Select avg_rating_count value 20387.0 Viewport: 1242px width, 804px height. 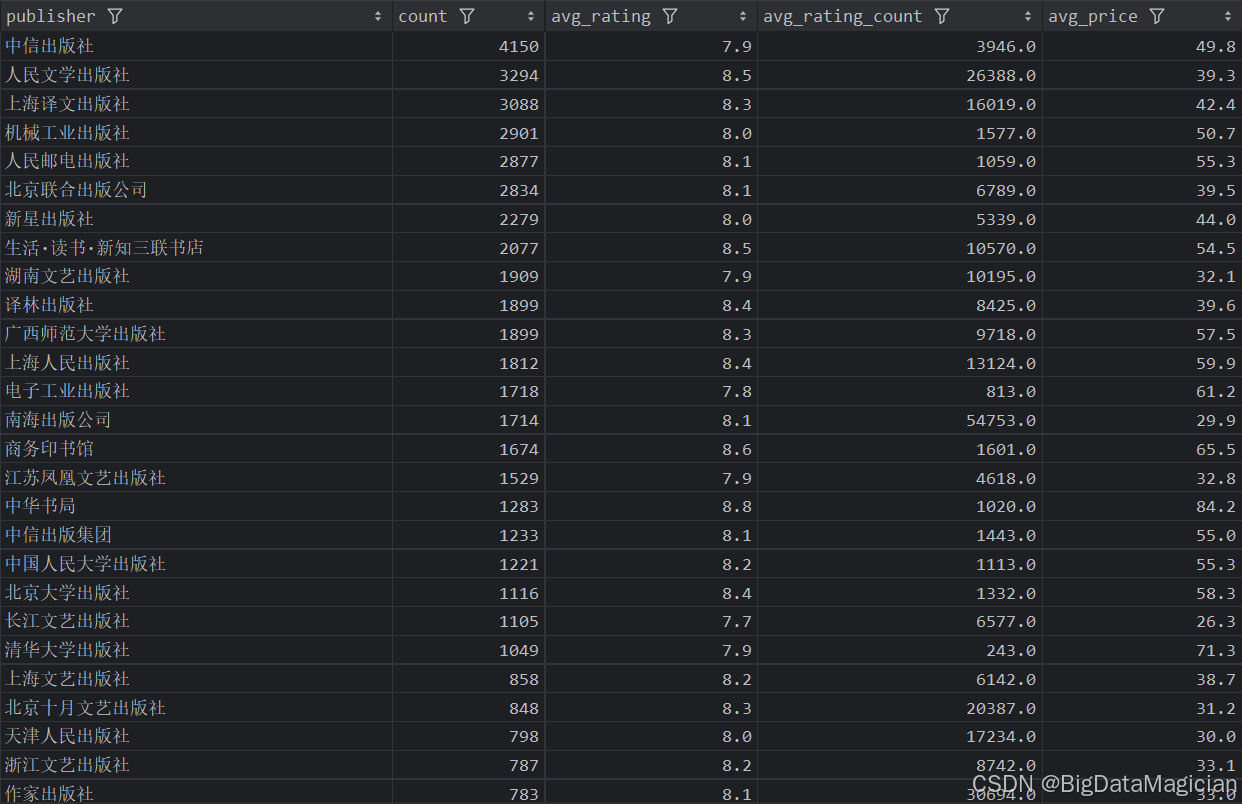1001,708
